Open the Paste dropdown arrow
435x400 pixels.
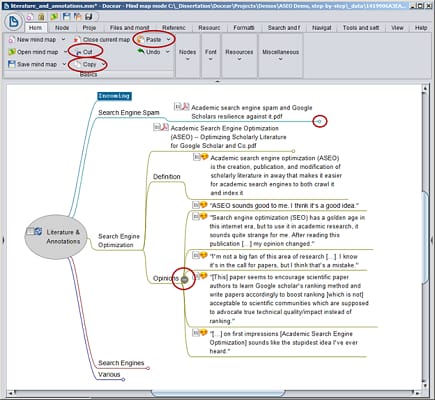click(x=168, y=40)
